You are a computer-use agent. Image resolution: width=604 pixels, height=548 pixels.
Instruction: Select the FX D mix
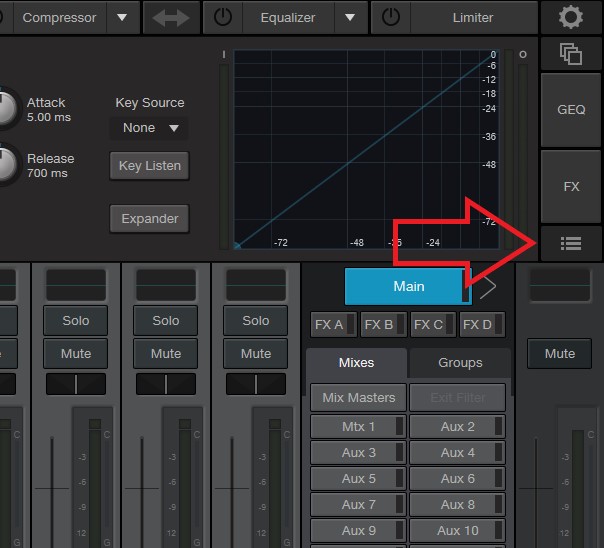(x=482, y=325)
